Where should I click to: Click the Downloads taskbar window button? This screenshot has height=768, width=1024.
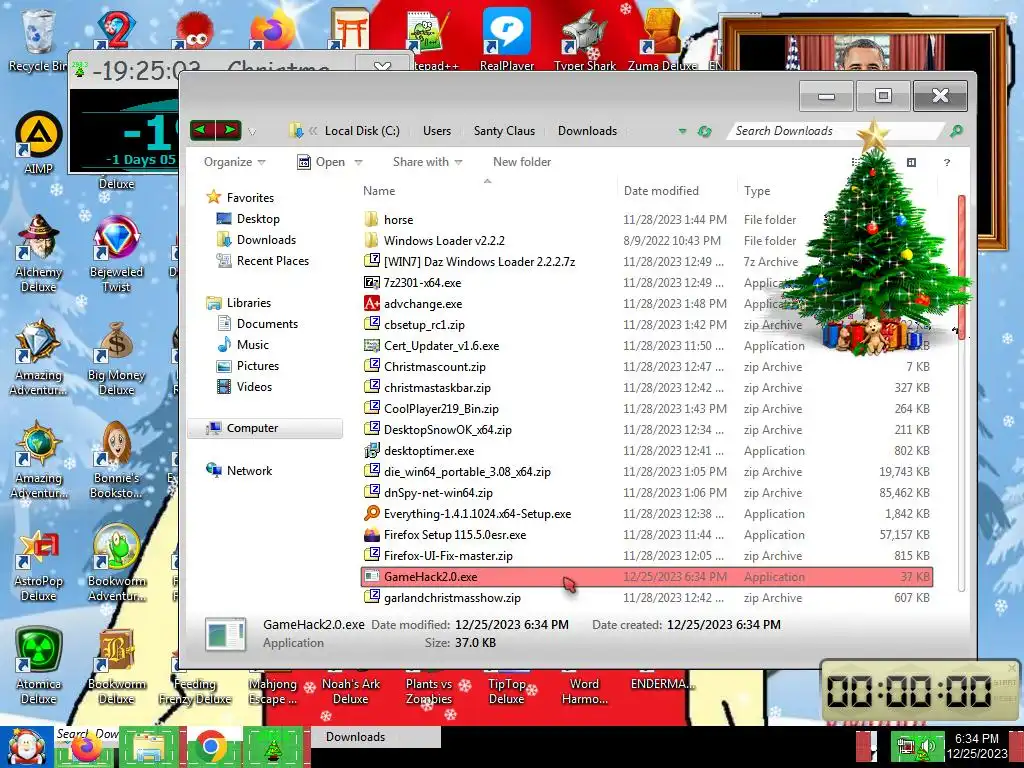[x=376, y=737]
